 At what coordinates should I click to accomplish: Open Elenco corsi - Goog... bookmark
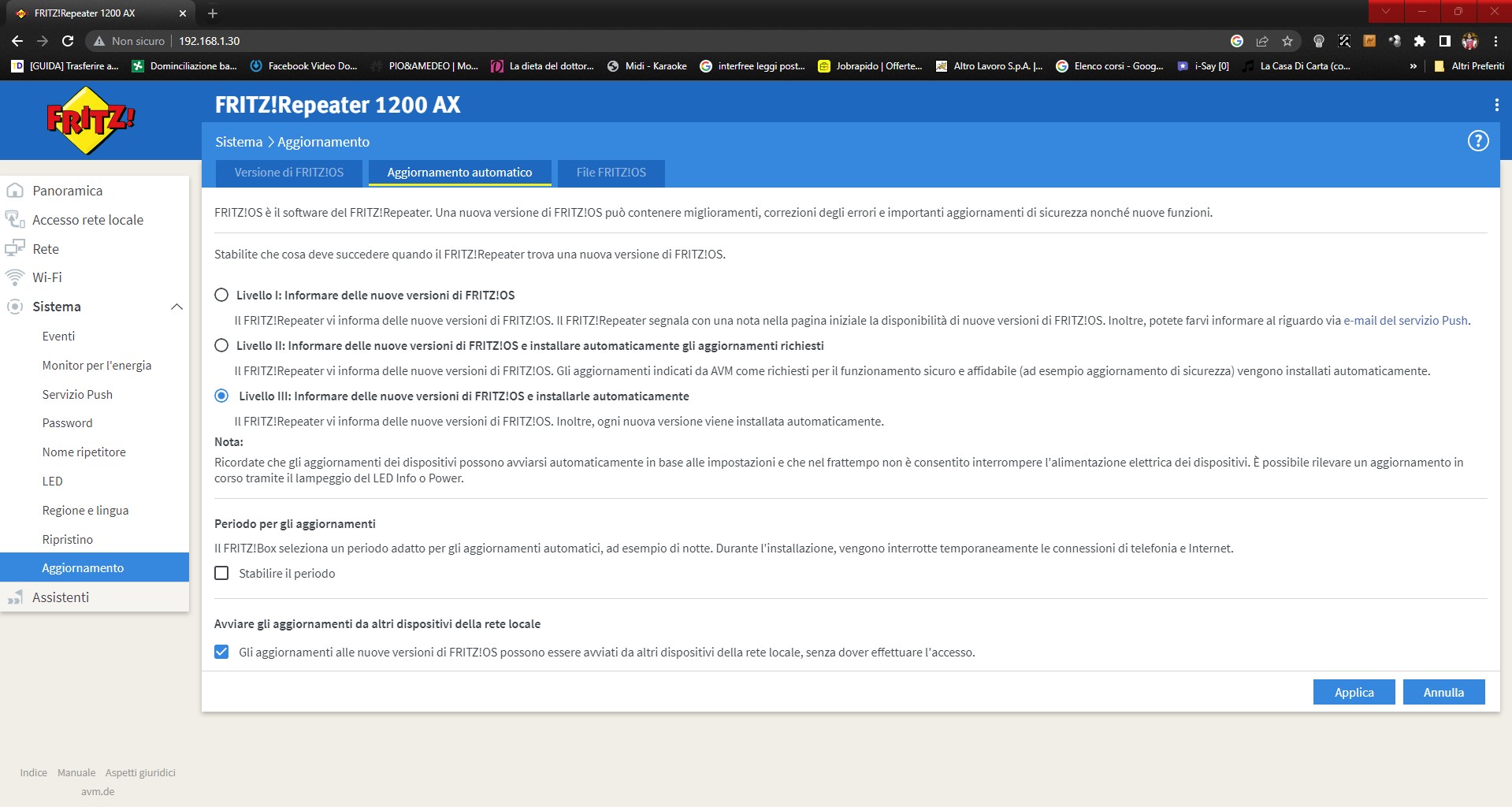(x=1109, y=66)
